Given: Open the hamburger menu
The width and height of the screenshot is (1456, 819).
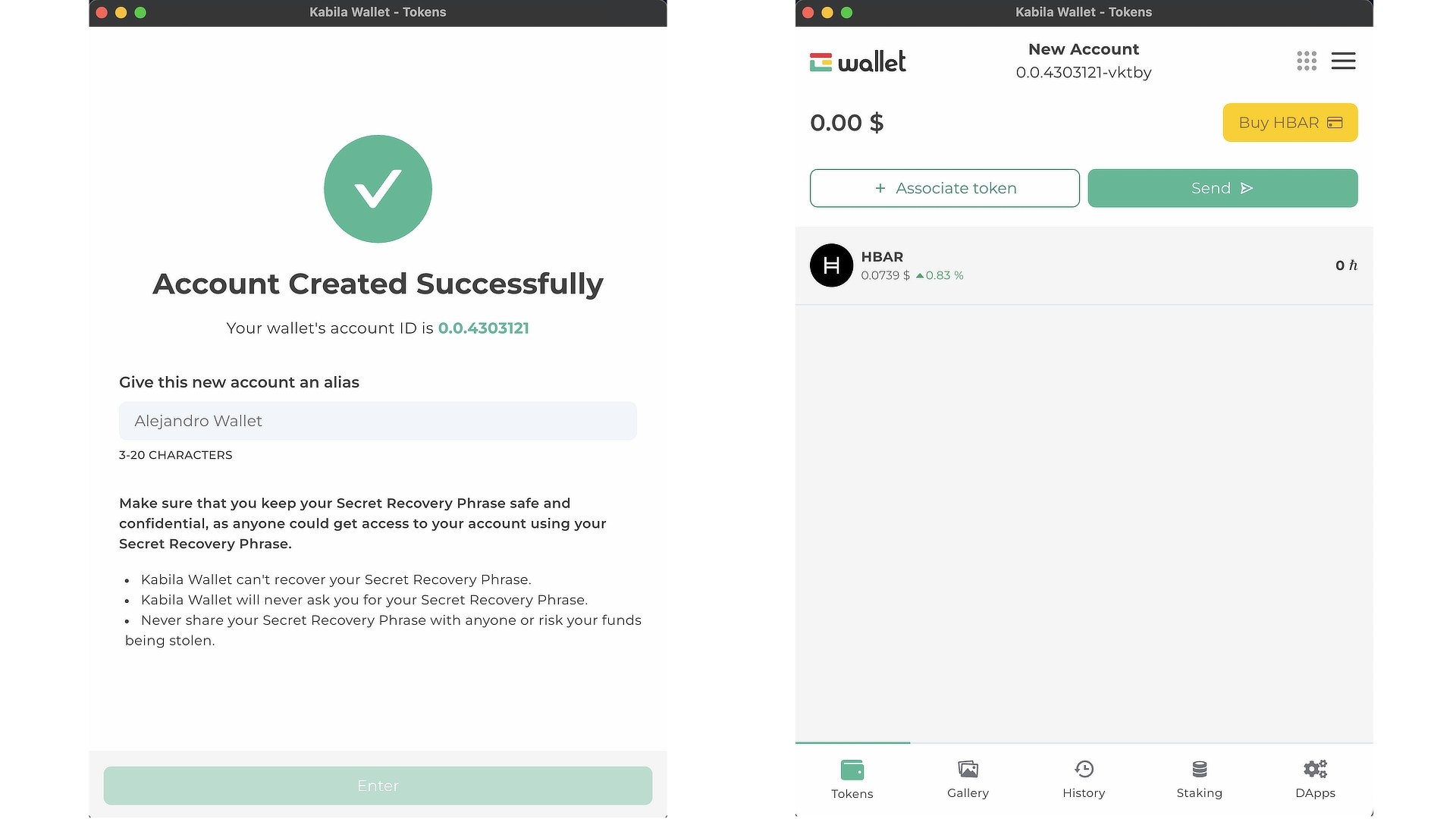Looking at the screenshot, I should (1343, 61).
